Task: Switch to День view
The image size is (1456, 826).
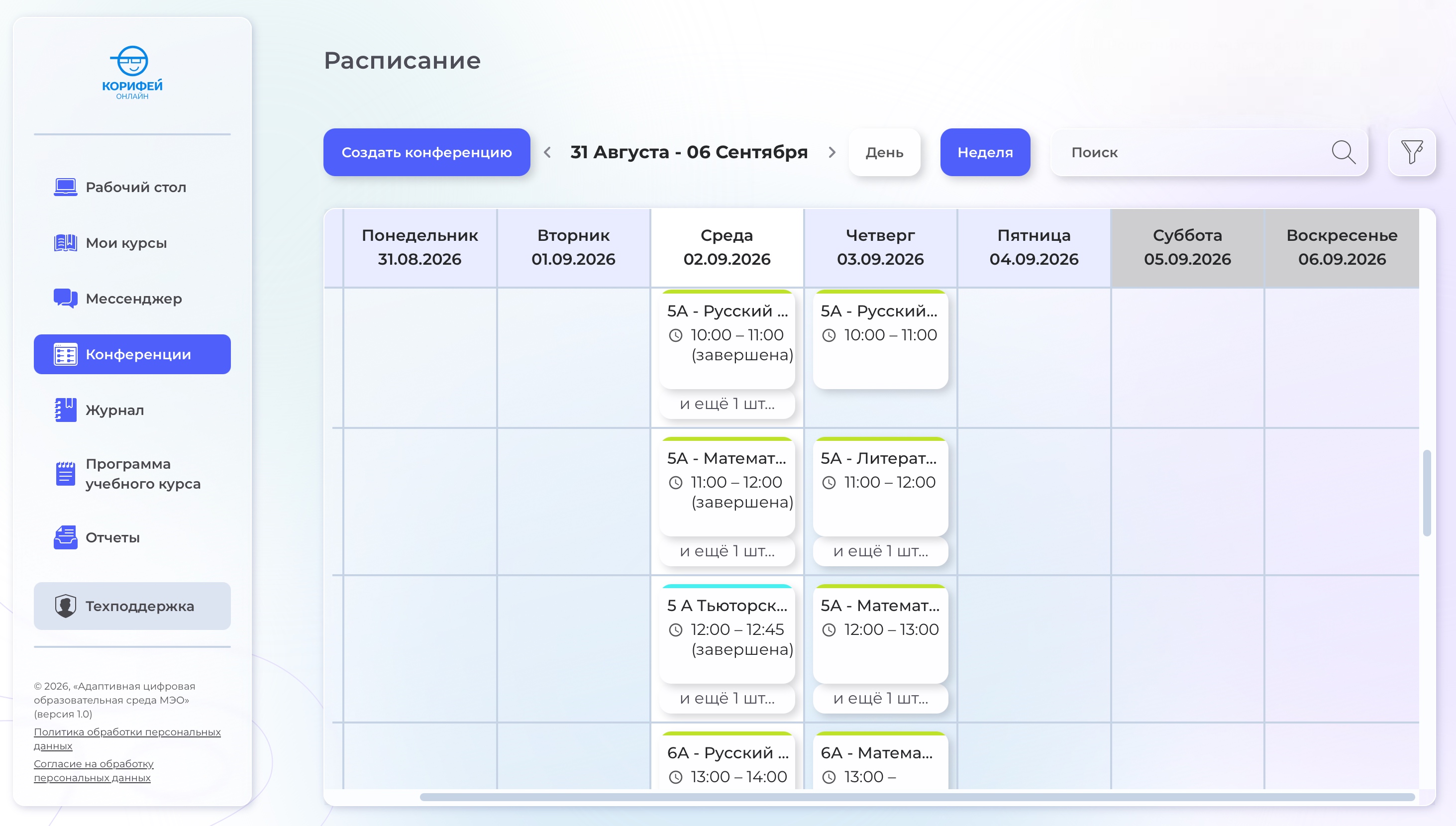Action: pyautogui.click(x=884, y=152)
